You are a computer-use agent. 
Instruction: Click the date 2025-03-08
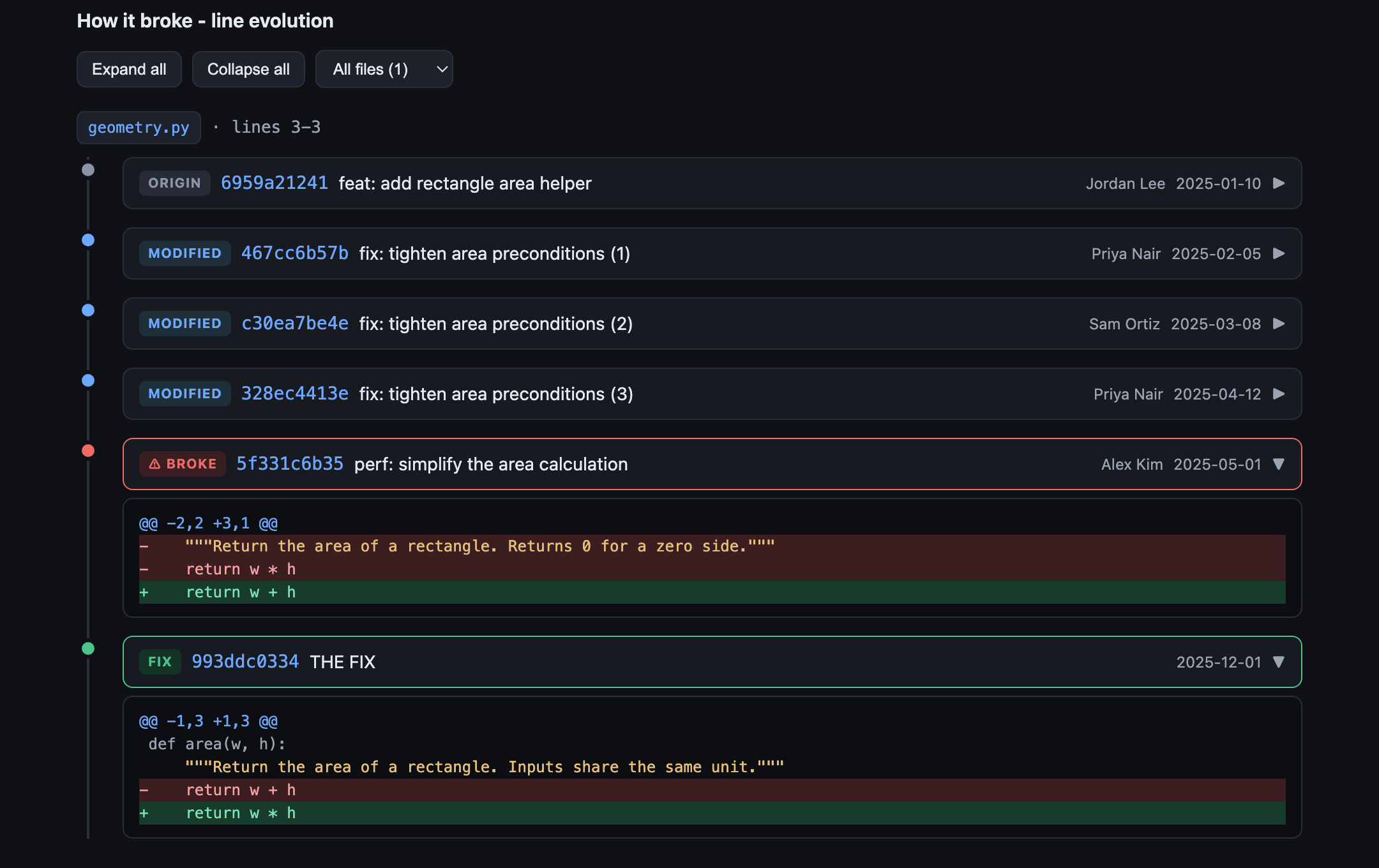1216,324
